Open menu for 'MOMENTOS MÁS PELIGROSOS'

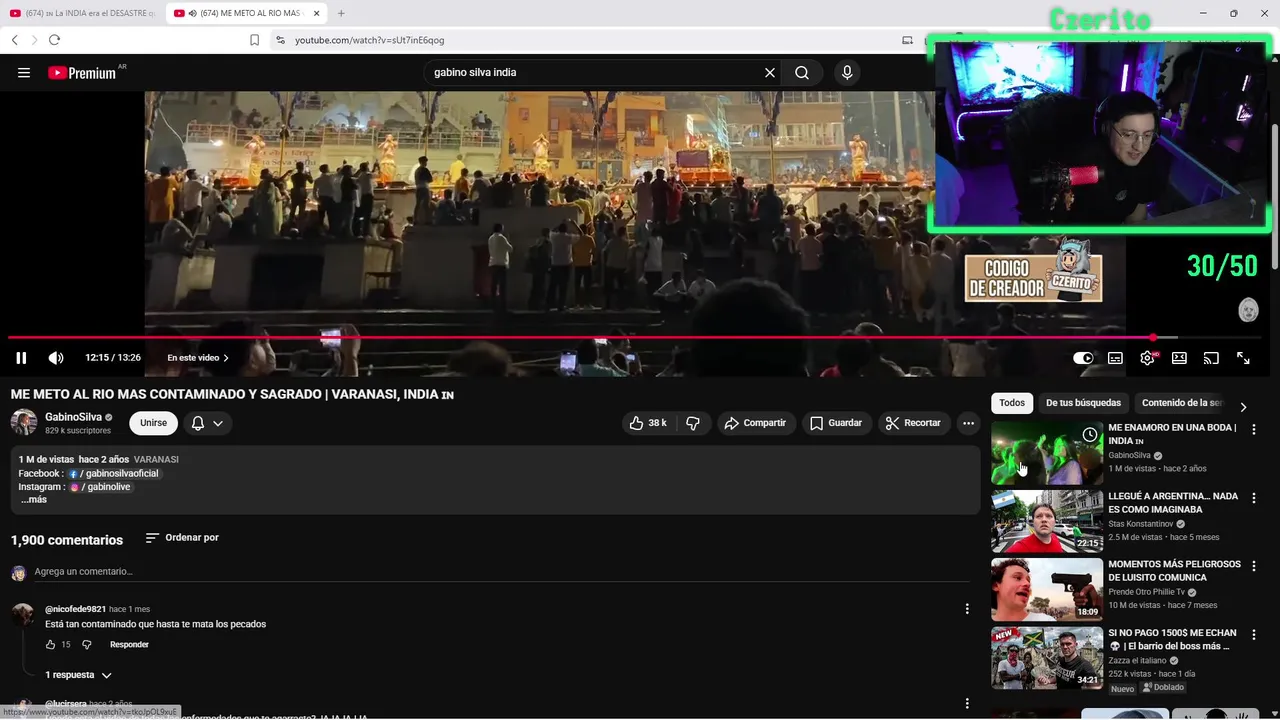coord(1254,565)
